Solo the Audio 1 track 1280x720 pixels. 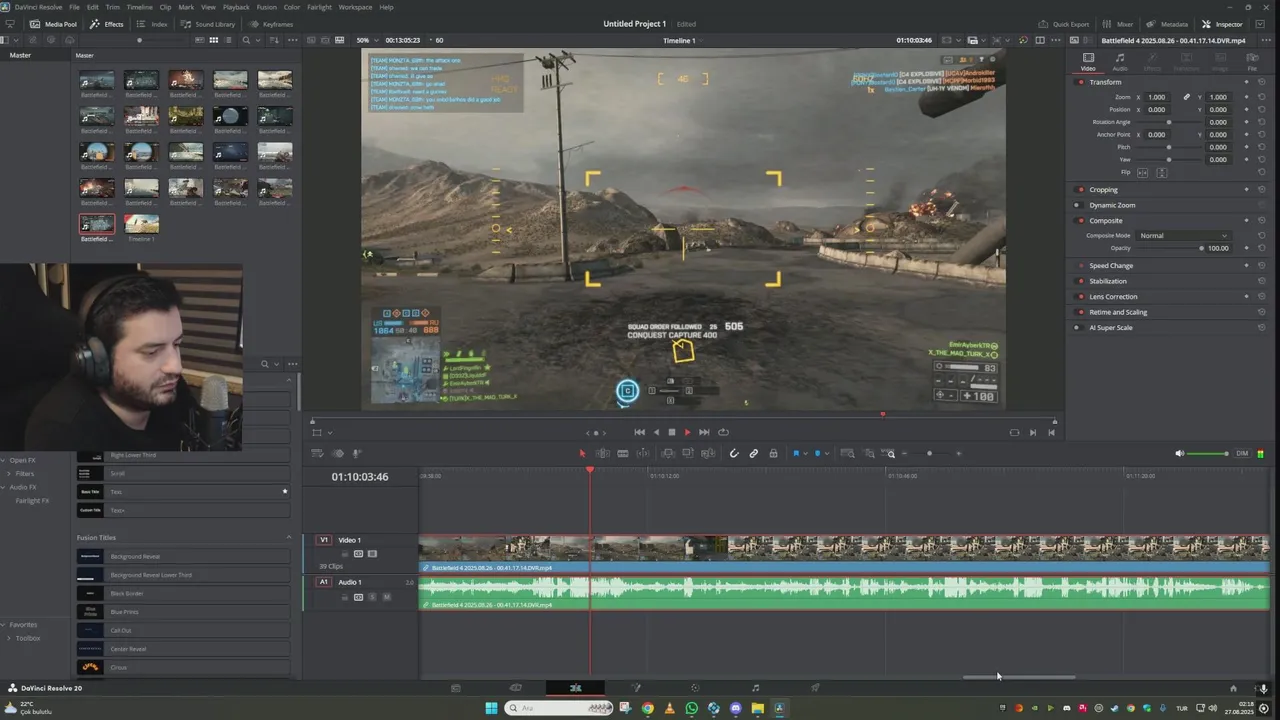[x=372, y=597]
